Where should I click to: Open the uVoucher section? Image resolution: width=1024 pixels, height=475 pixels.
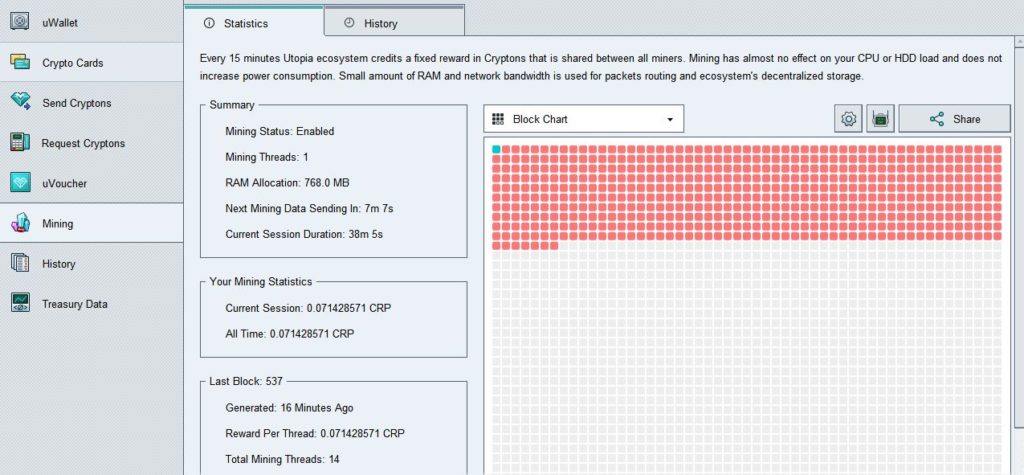91,183
